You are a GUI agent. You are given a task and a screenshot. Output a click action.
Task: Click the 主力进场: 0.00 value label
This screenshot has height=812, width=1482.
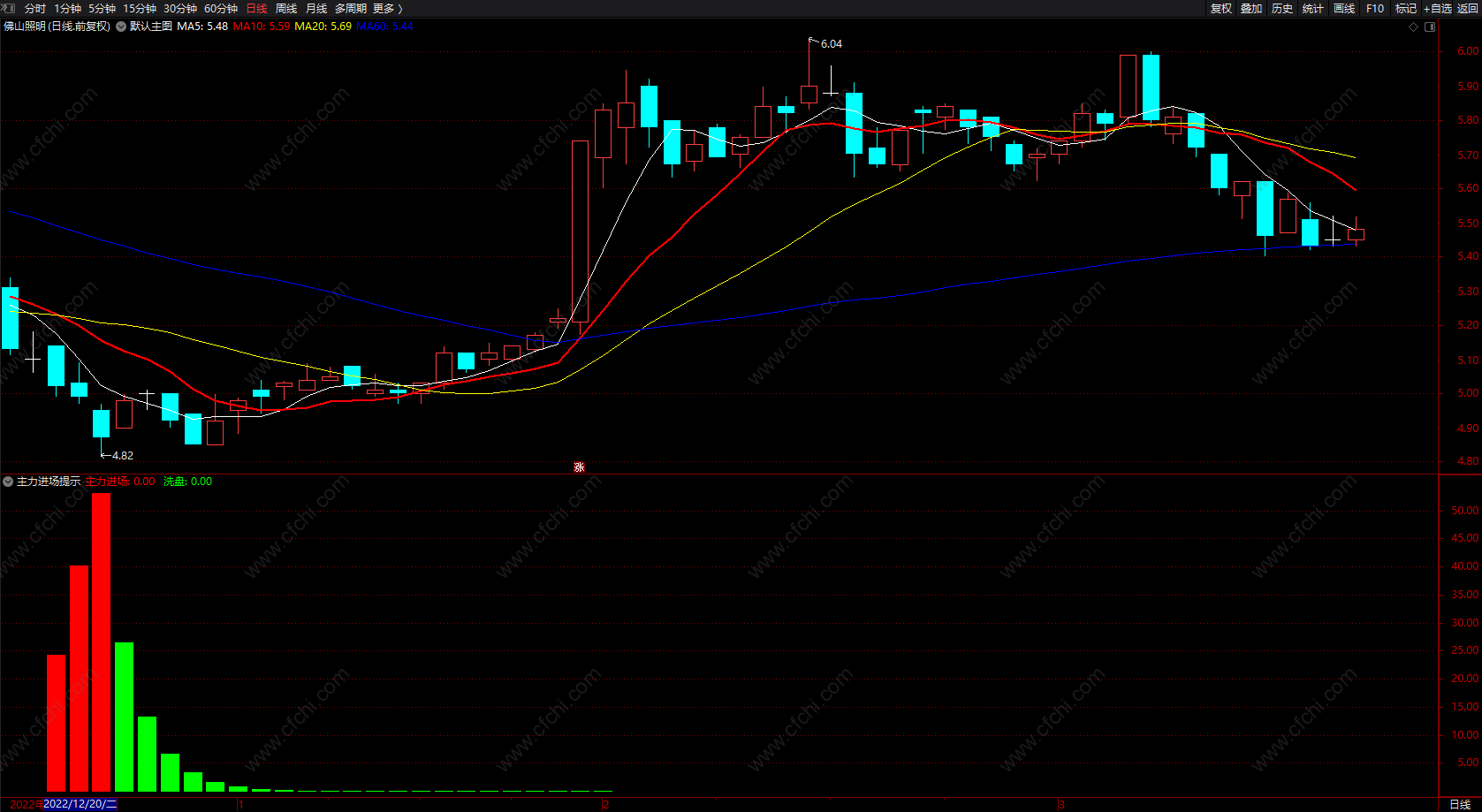coord(120,482)
